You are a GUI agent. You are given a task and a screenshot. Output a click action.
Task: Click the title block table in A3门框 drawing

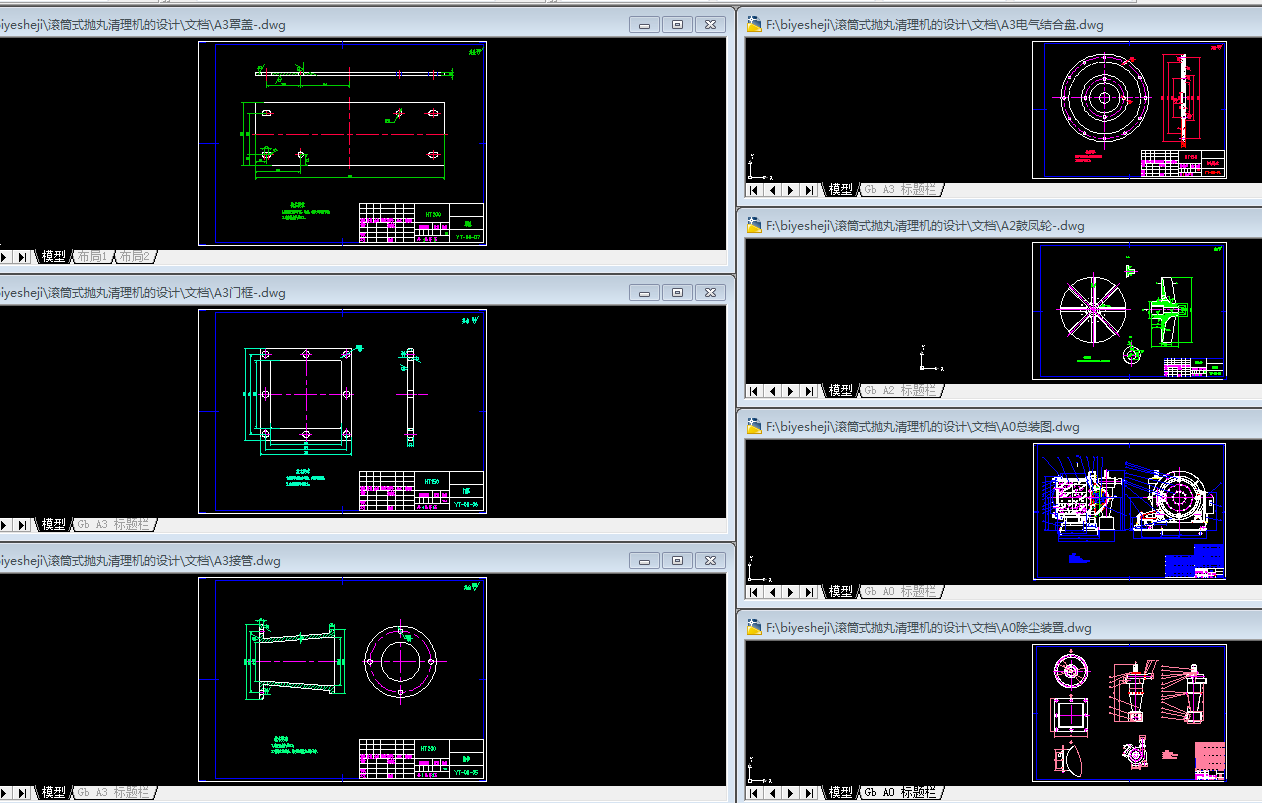421,491
